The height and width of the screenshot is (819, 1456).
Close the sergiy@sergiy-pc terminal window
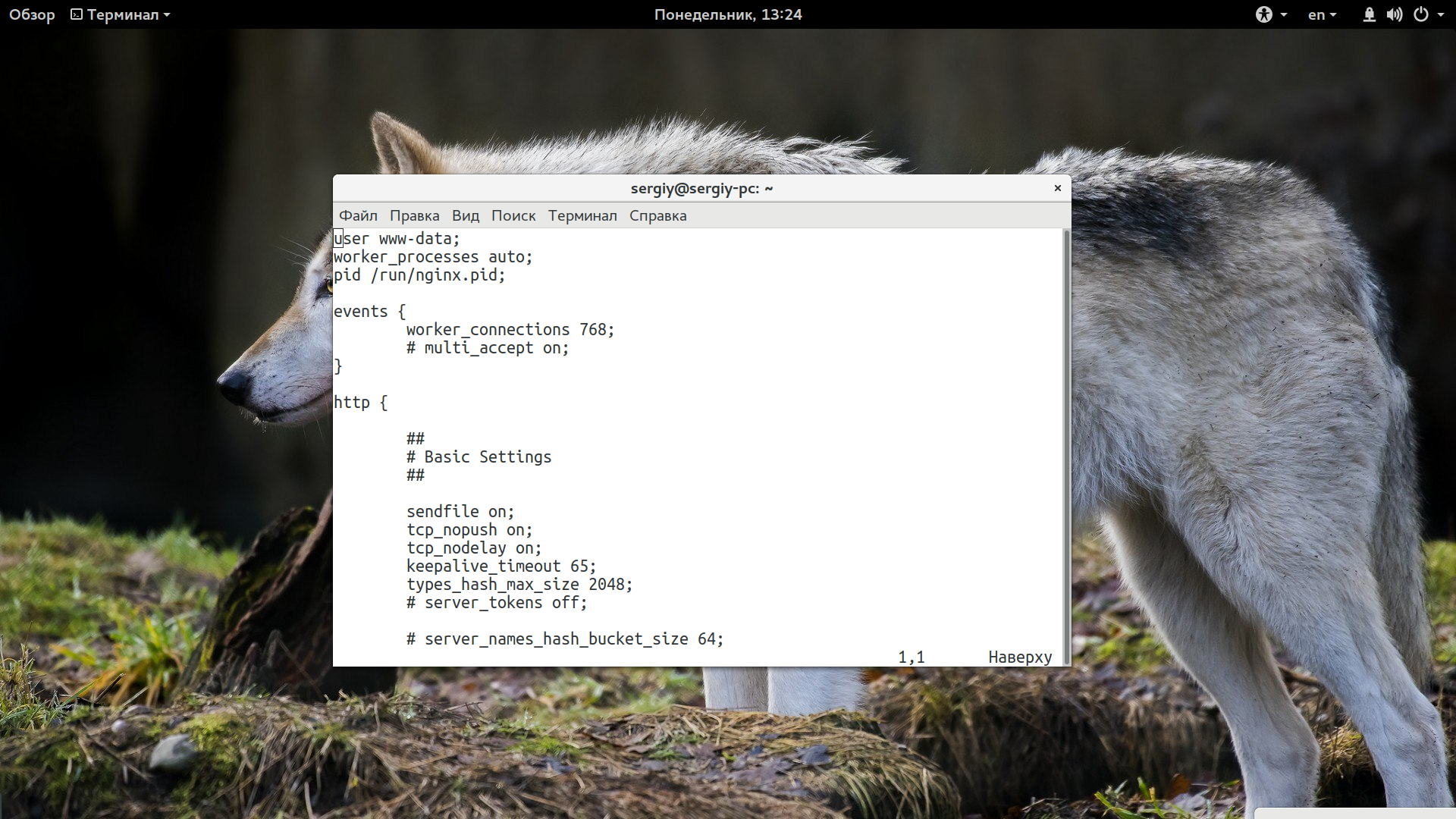1057,188
